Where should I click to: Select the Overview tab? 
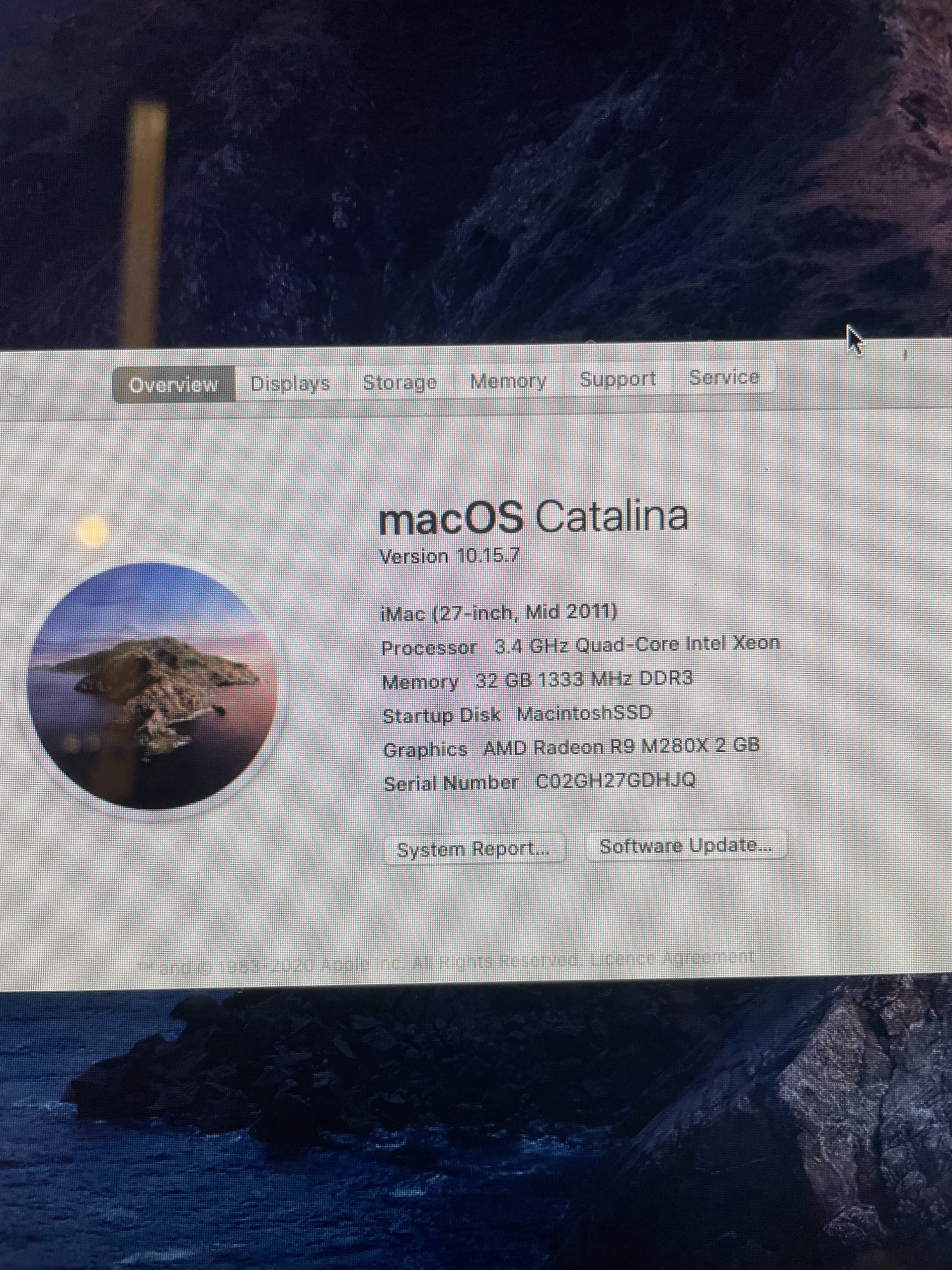(173, 384)
